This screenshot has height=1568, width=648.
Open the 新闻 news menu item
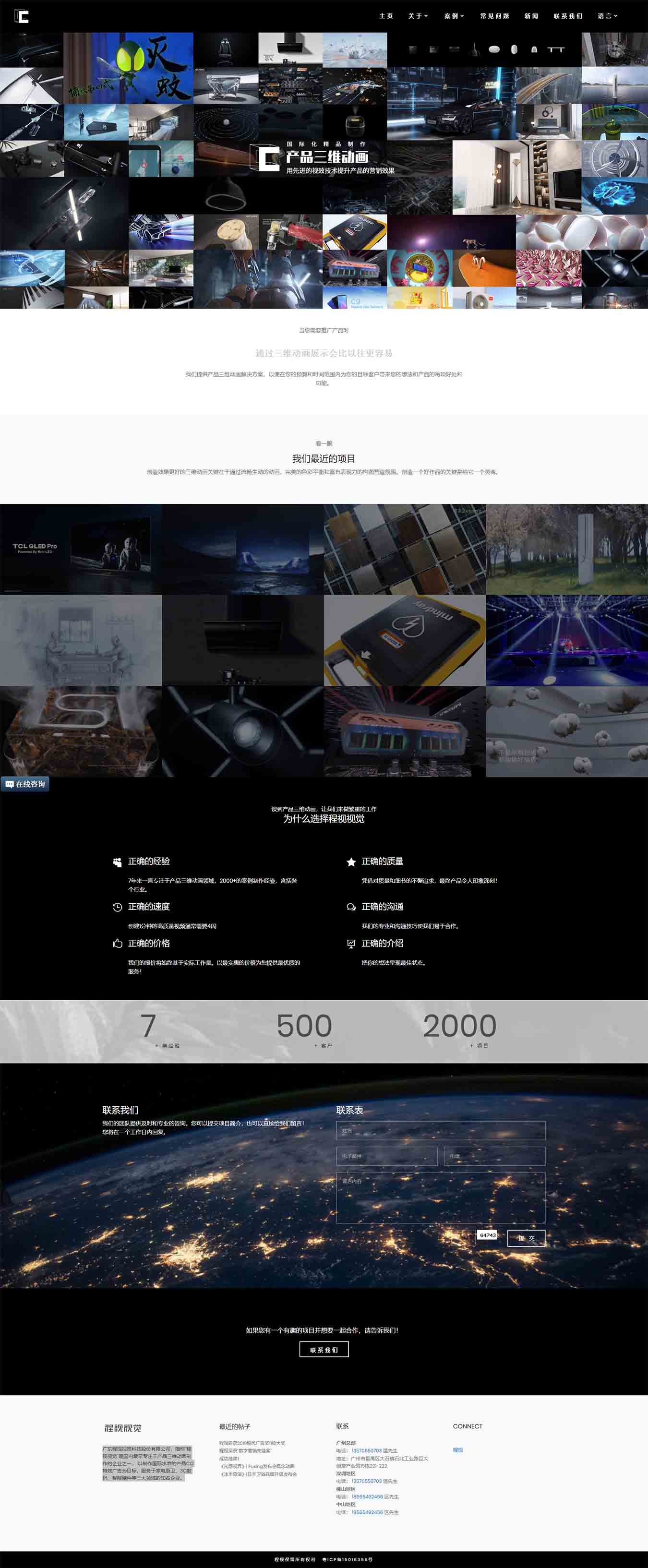531,16
